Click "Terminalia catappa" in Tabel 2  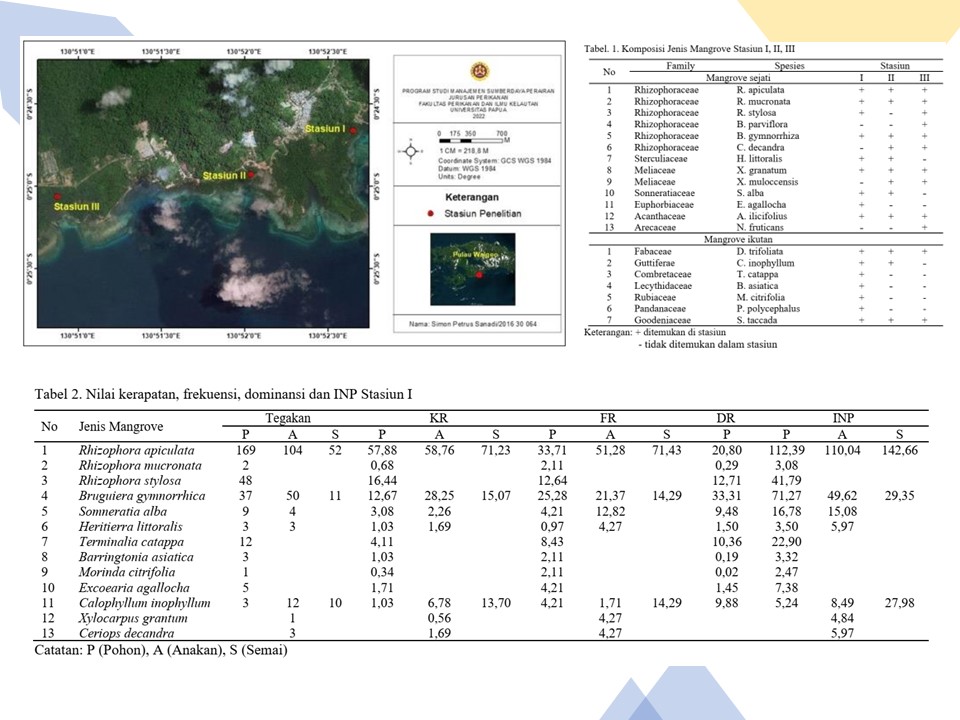tap(131, 542)
